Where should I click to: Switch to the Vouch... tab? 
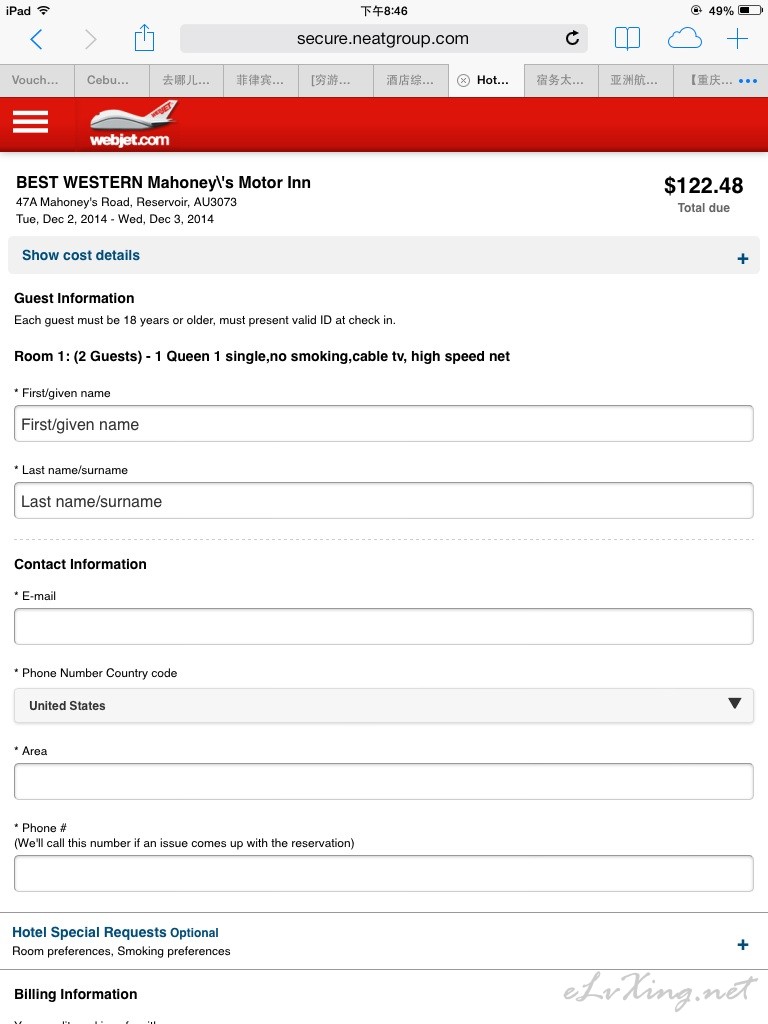(x=37, y=80)
